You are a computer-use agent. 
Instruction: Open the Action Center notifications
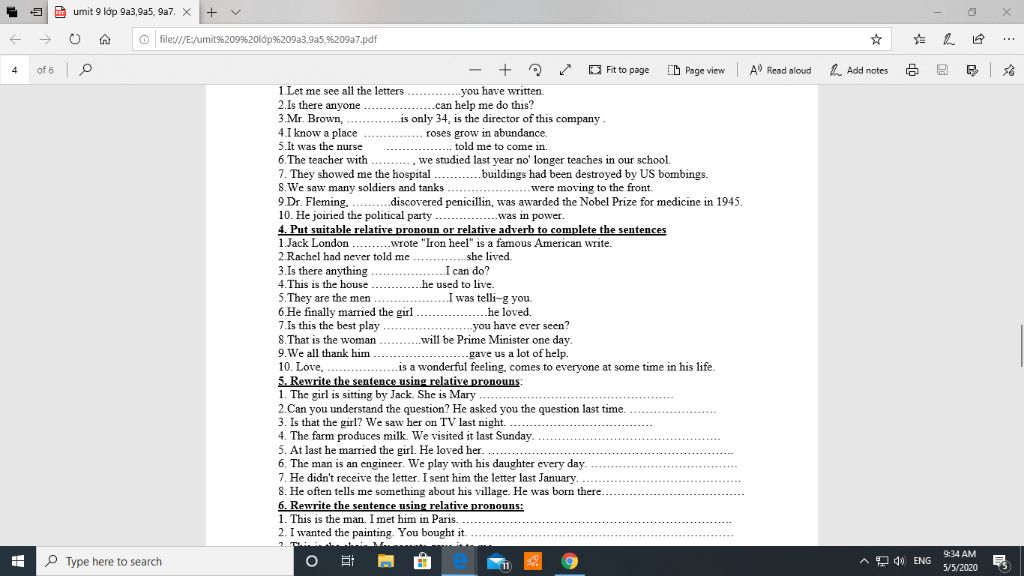tap(1000, 561)
